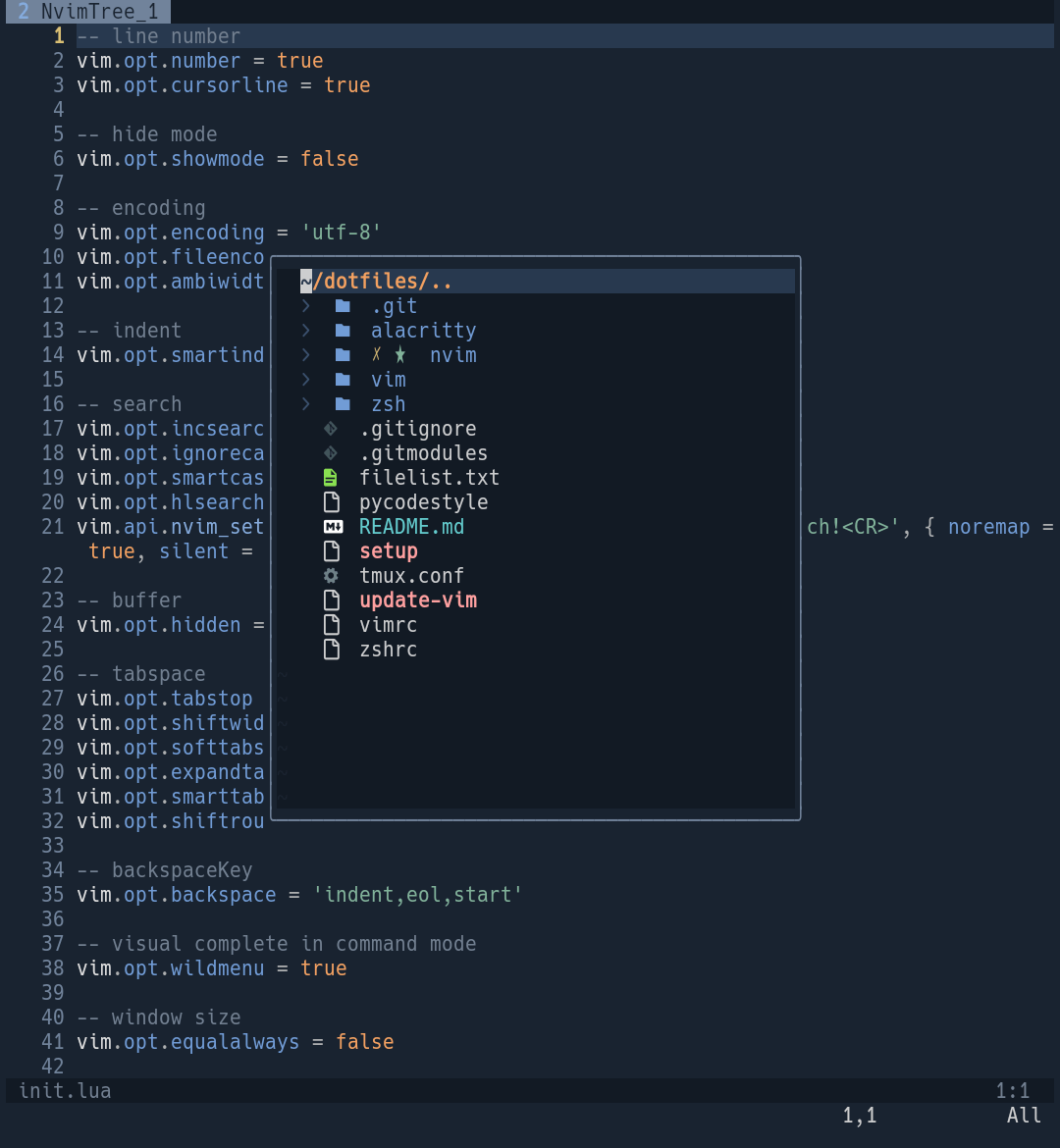Open the .gitmodules file
1060x1148 pixels.
pyautogui.click(x=423, y=453)
